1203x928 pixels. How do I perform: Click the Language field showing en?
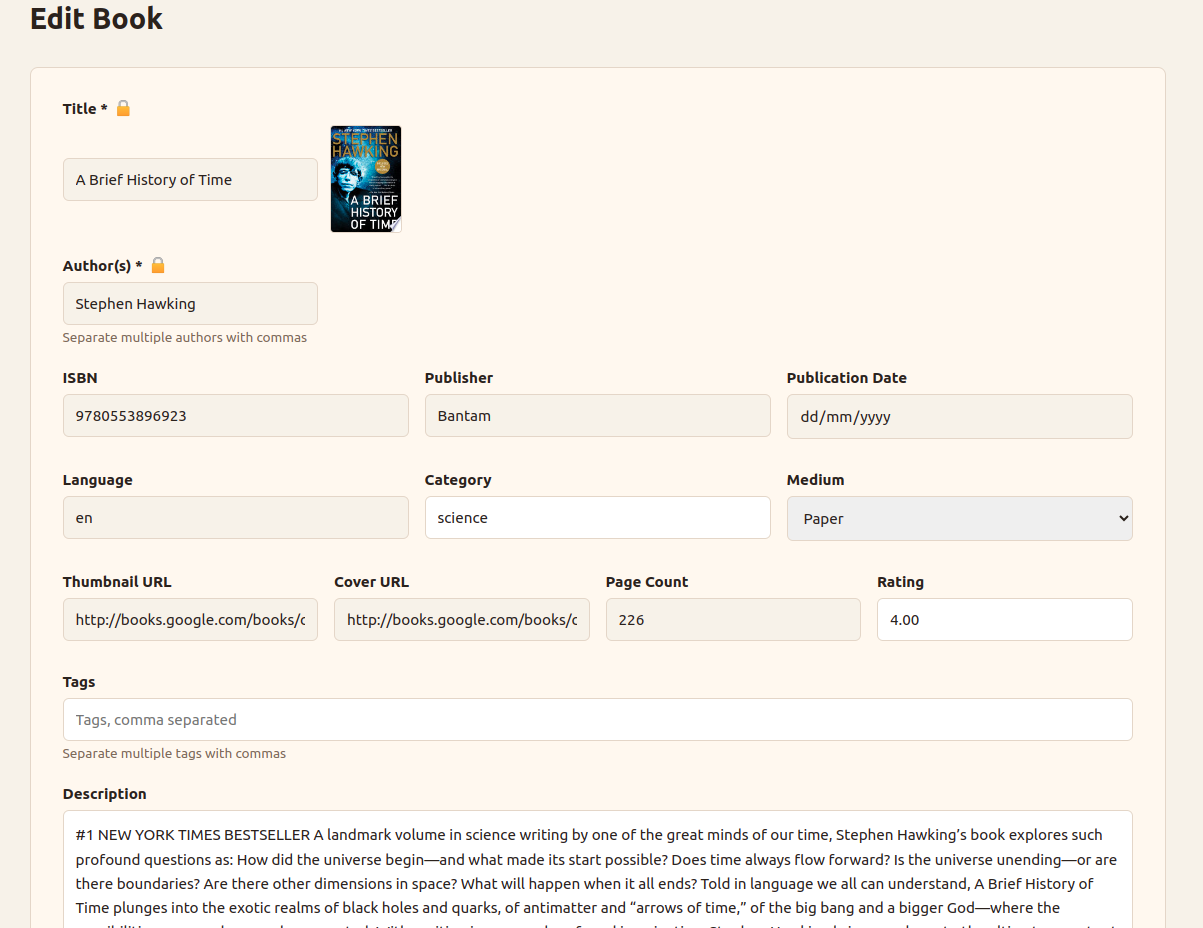click(235, 517)
